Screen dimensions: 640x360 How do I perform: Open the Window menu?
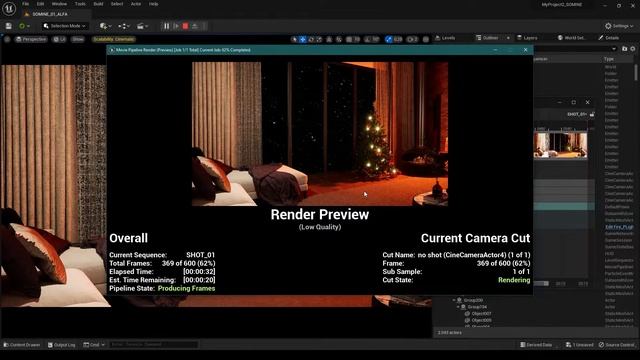[60, 4]
